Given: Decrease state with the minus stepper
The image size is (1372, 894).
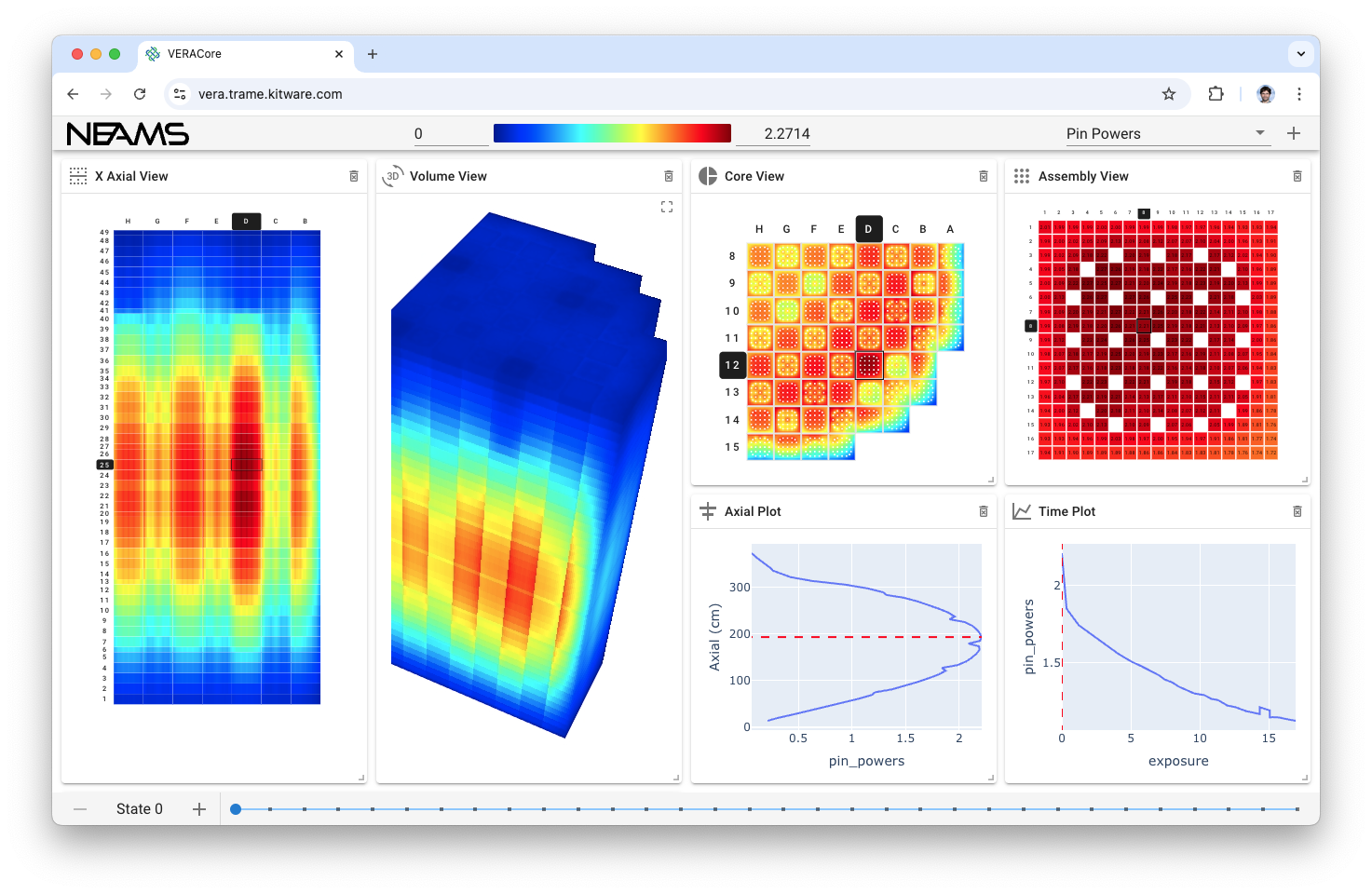Looking at the screenshot, I should [x=80, y=809].
